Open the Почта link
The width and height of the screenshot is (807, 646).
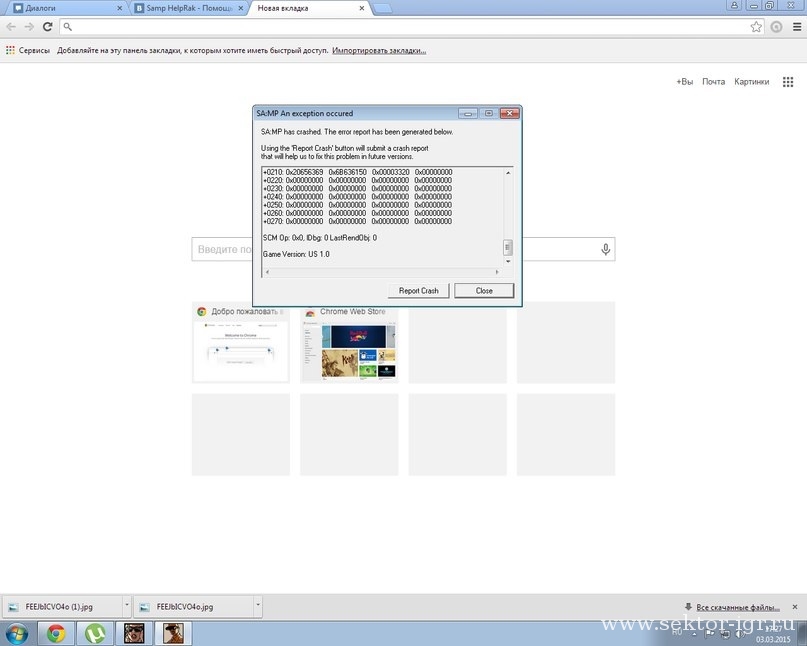713,81
